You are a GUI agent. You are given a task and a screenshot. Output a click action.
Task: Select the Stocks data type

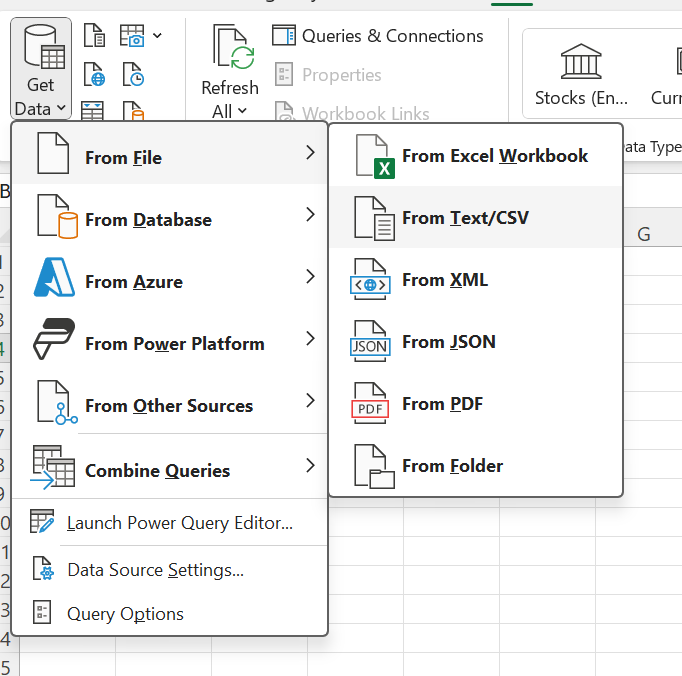[581, 74]
